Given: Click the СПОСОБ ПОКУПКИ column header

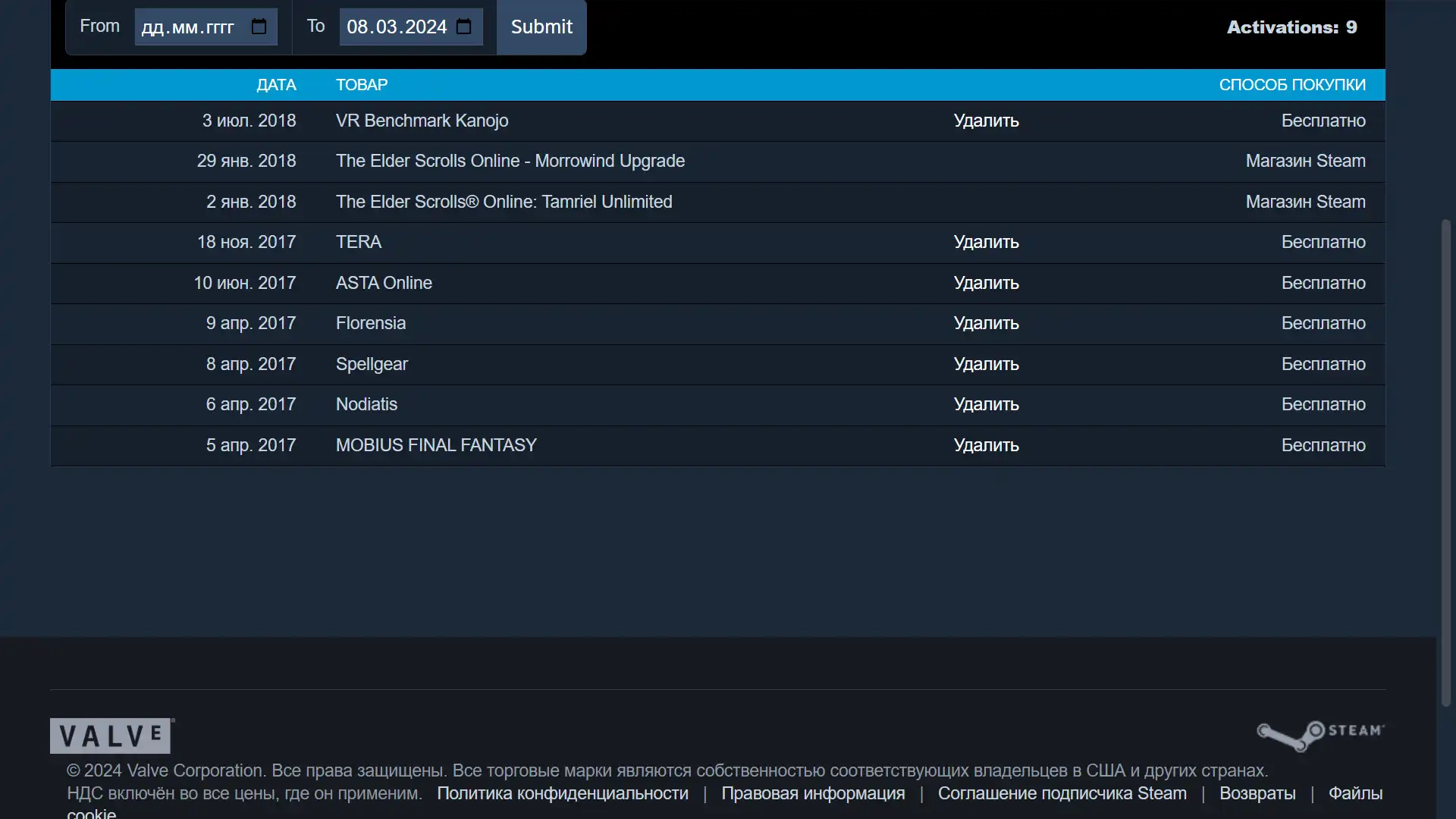Looking at the screenshot, I should tap(1292, 85).
